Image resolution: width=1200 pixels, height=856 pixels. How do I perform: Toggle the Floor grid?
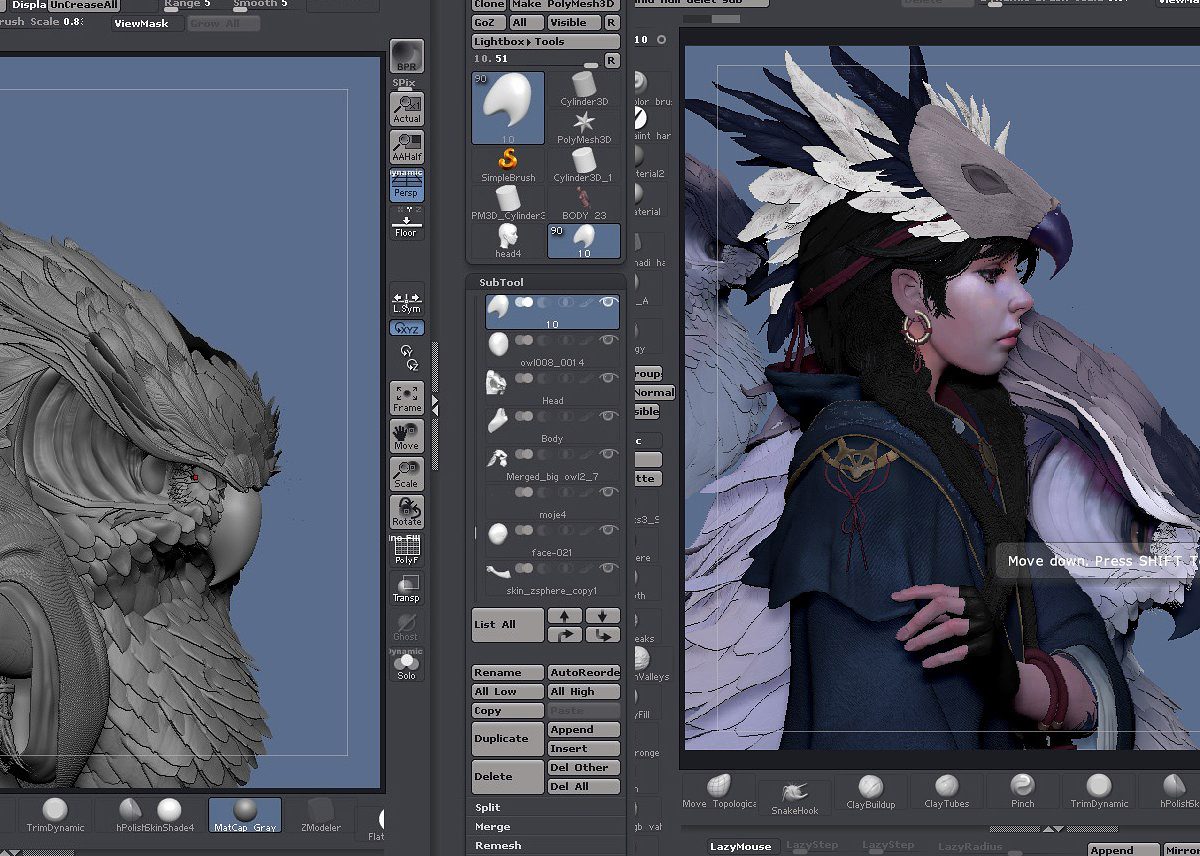point(406,224)
